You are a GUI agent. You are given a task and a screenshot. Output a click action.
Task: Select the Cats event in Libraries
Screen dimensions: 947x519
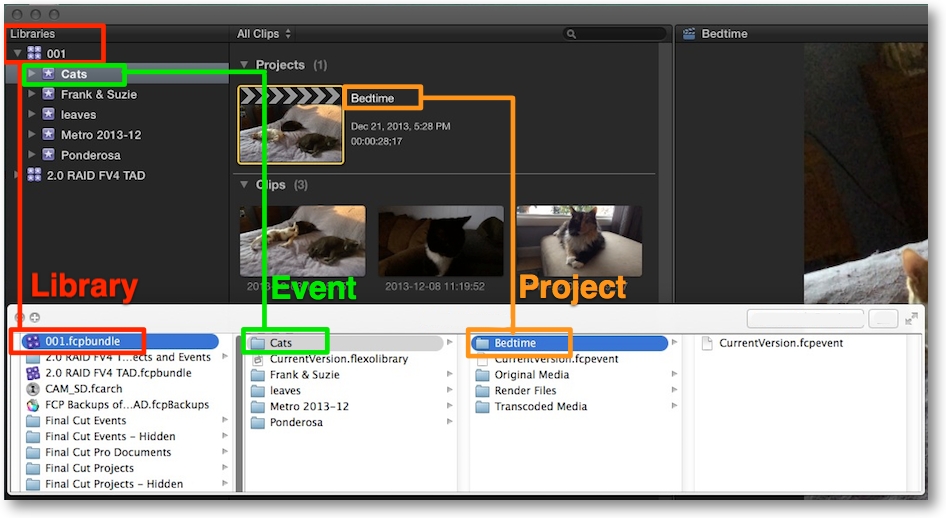[x=117, y=74]
